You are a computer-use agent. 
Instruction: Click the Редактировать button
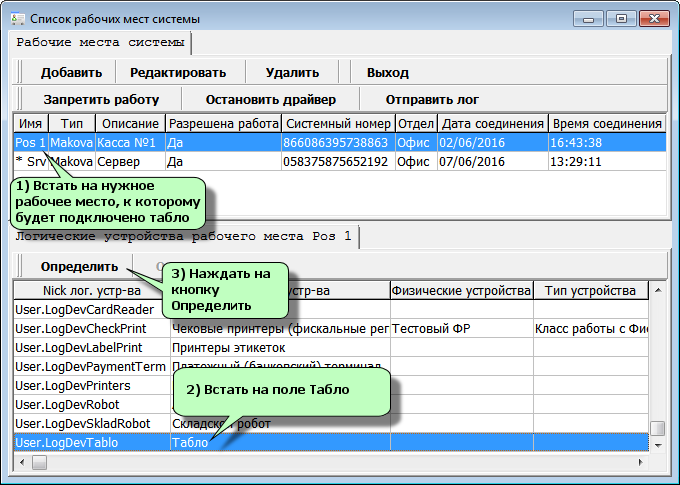pyautogui.click(x=178, y=72)
